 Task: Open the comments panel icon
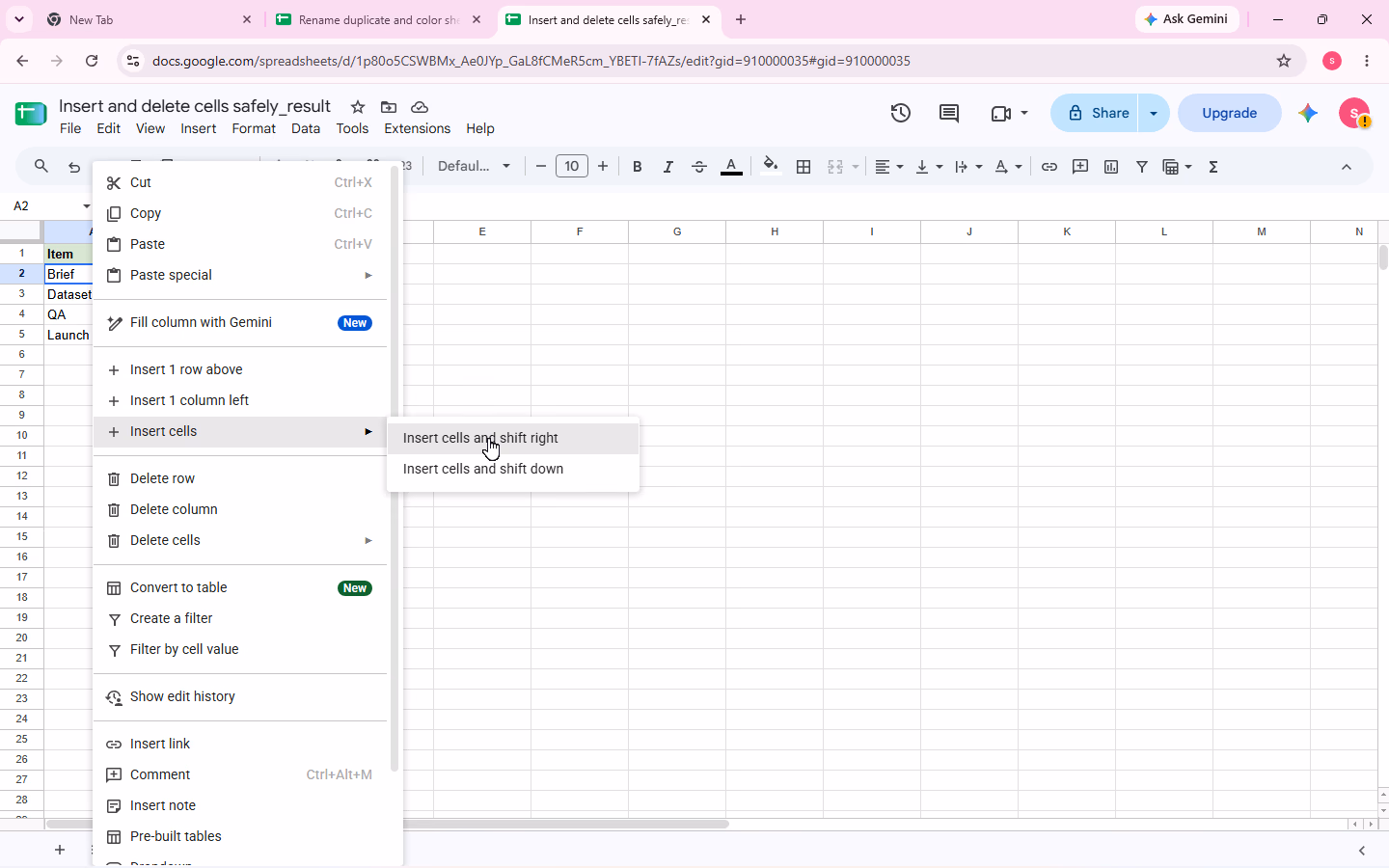click(949, 113)
